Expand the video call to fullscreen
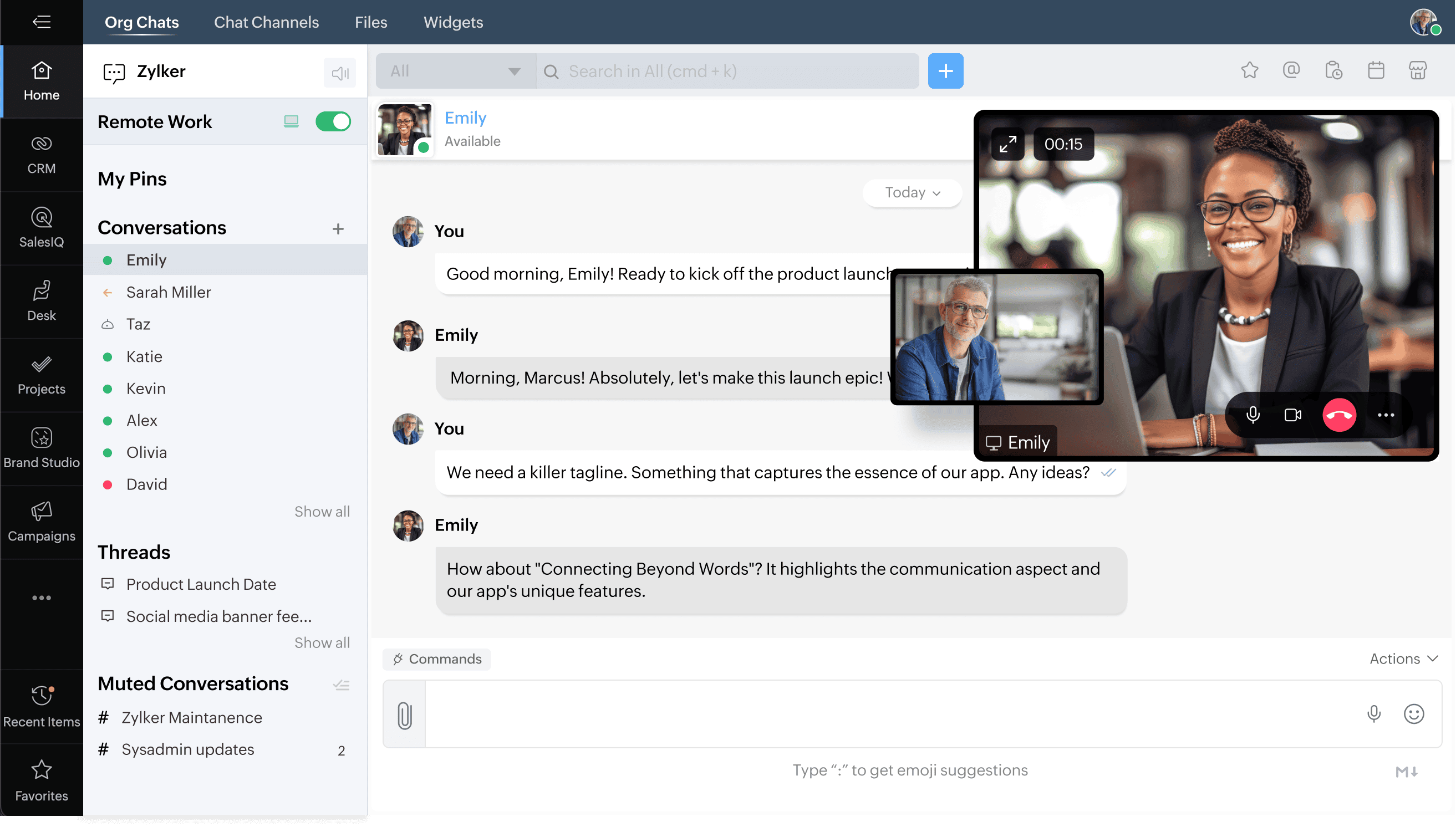The width and height of the screenshot is (1456, 827). coord(1007,144)
